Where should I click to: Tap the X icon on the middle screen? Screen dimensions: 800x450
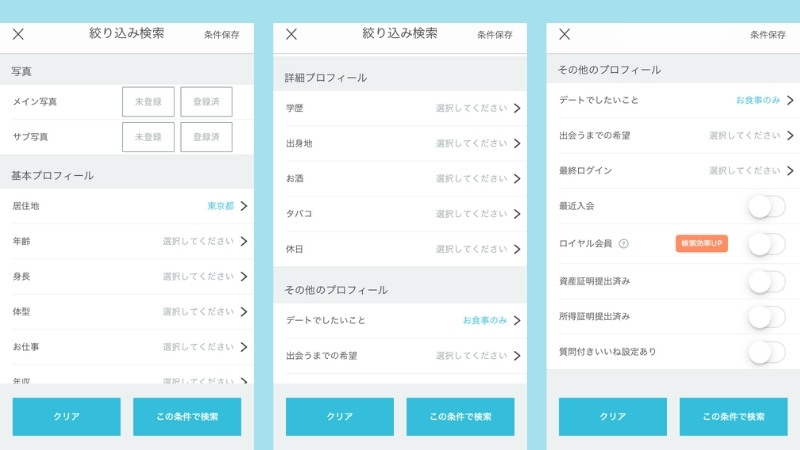point(291,34)
